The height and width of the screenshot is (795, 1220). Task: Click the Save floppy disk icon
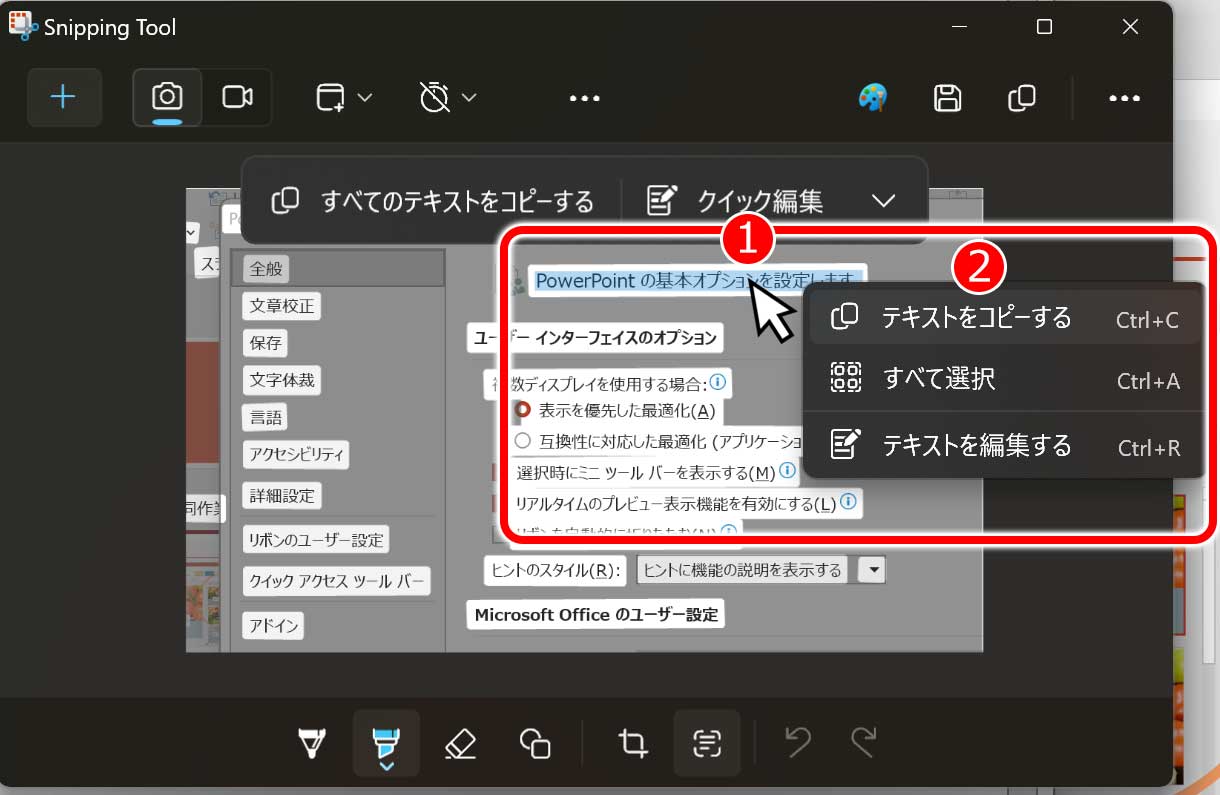(947, 97)
